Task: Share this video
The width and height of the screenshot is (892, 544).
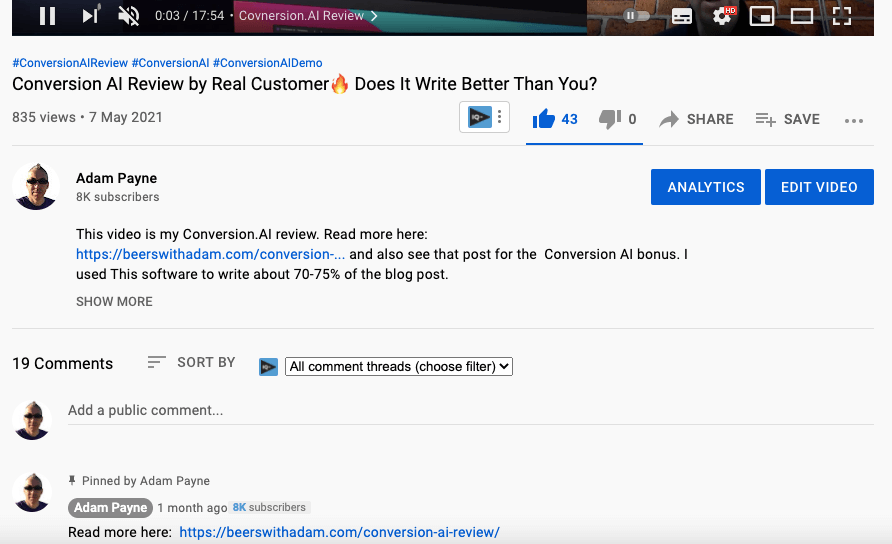Action: 696,119
